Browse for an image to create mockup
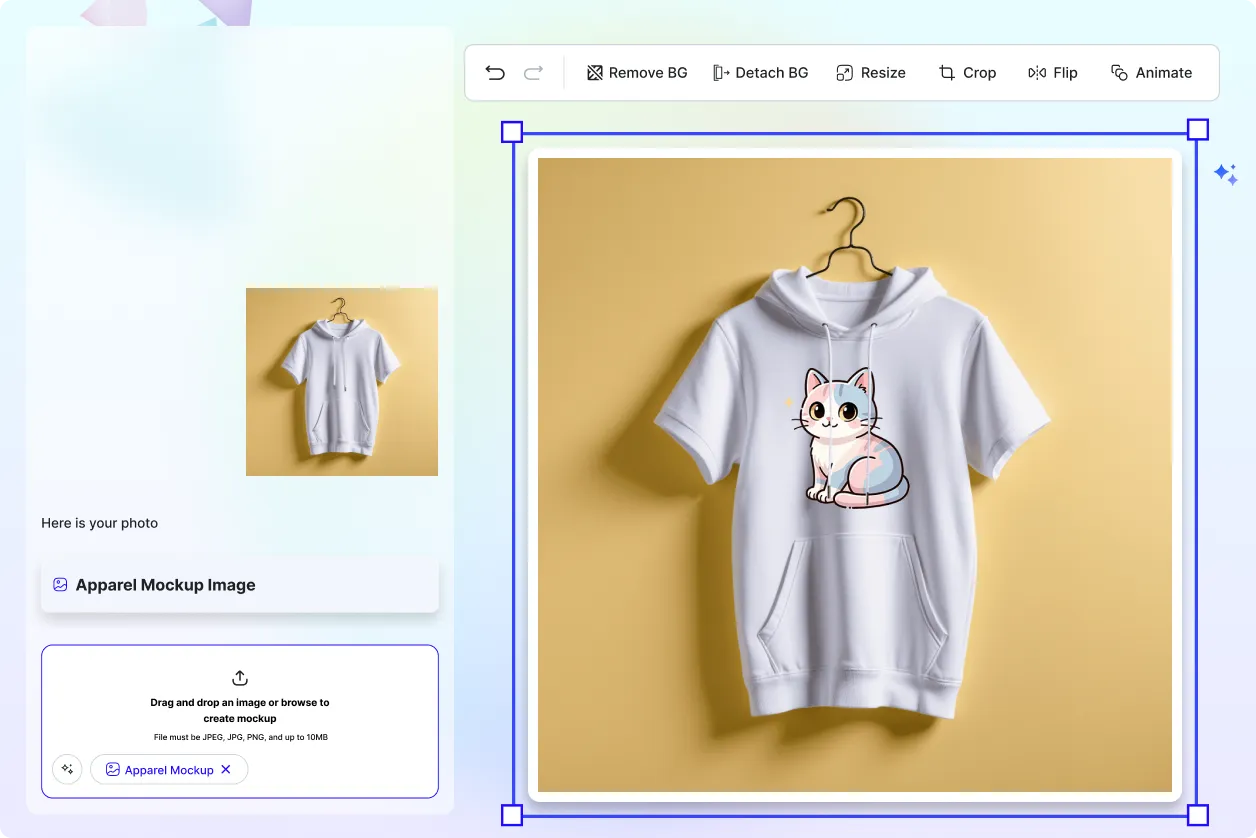 tap(240, 710)
